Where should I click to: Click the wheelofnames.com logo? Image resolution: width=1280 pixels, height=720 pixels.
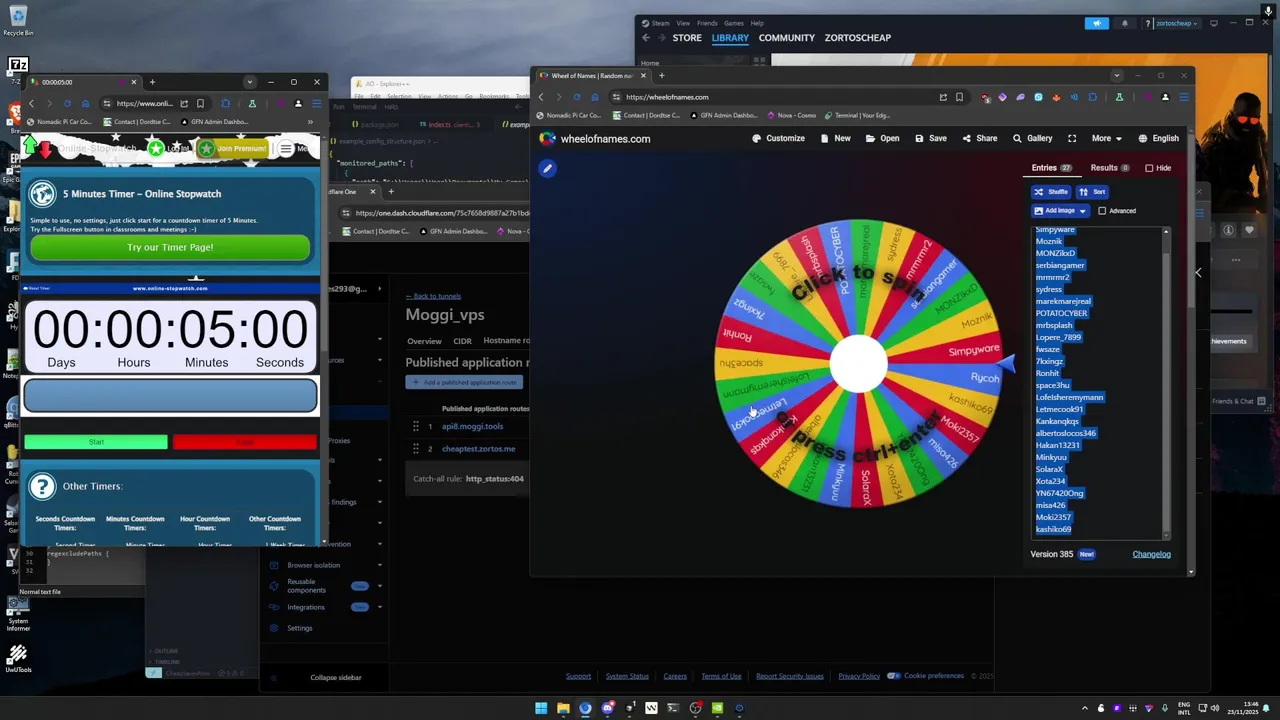595,139
